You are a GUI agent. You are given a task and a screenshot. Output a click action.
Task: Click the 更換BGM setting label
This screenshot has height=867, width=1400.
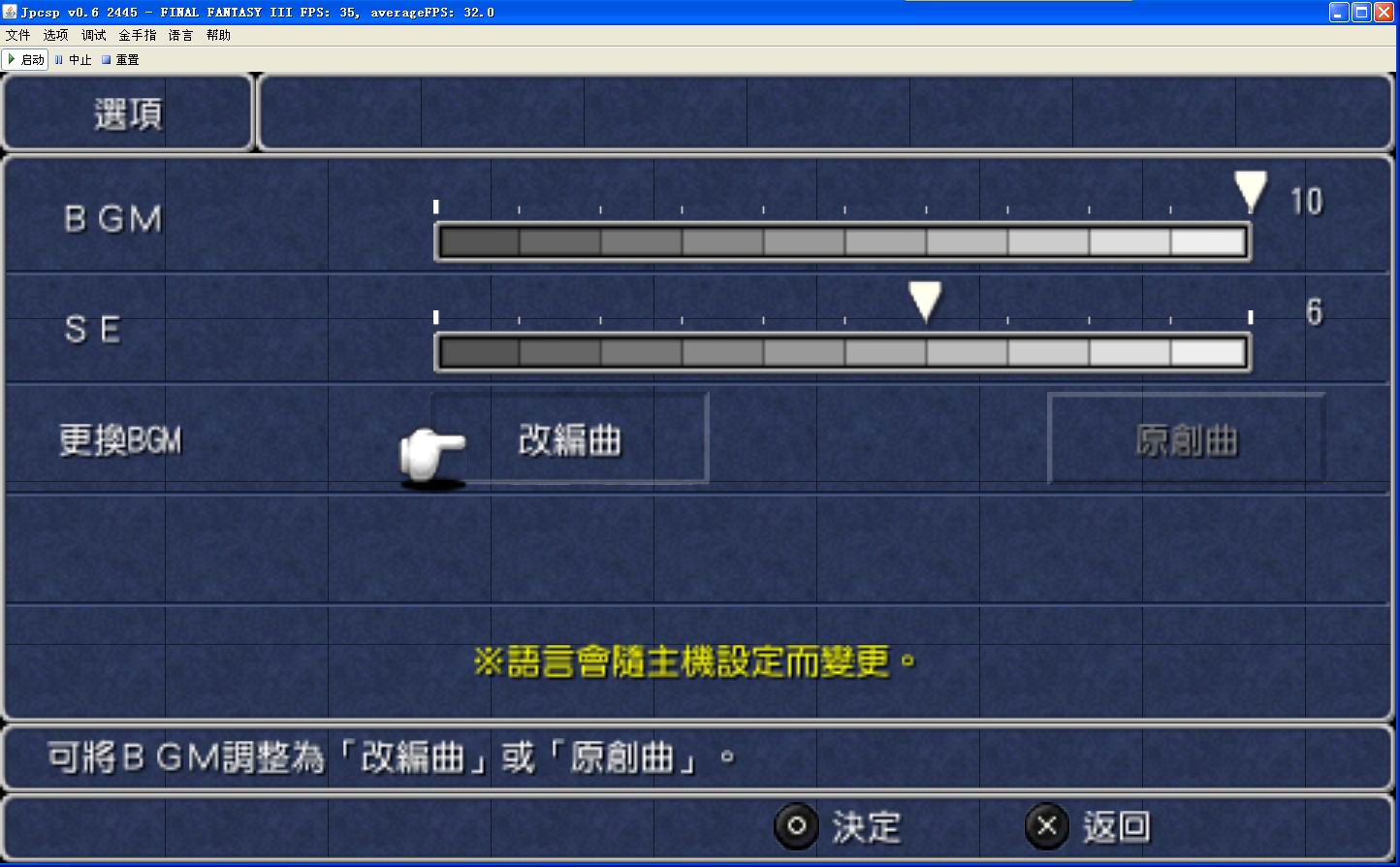[x=120, y=440]
